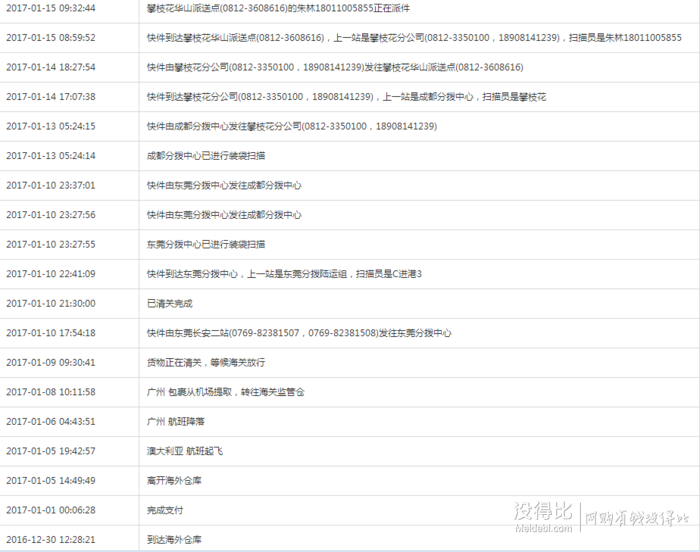Click the 离开海外仓库 status text

click(174, 480)
